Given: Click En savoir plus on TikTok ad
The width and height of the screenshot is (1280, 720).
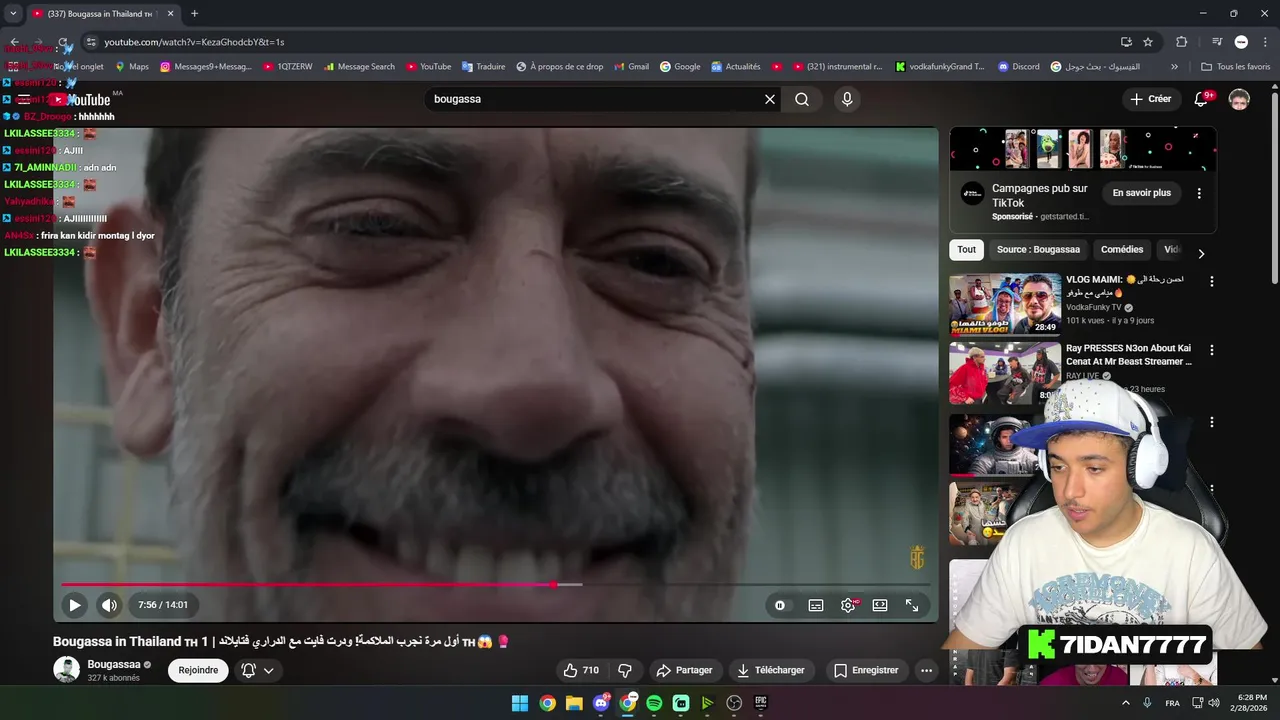Looking at the screenshot, I should point(1142,193).
